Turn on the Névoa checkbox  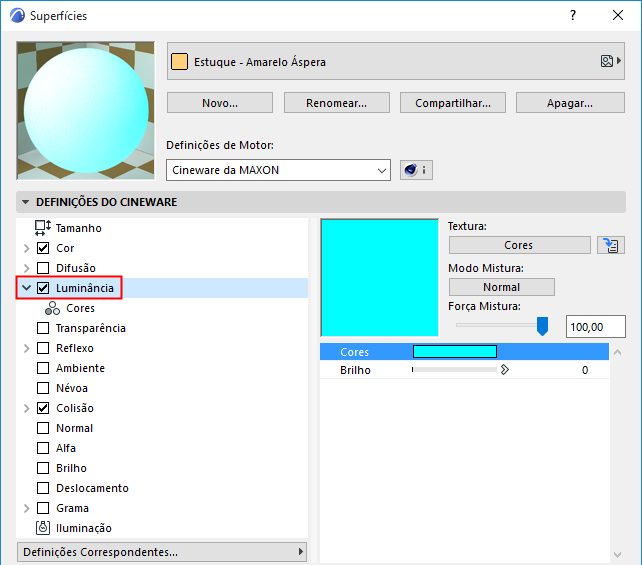(x=43, y=388)
